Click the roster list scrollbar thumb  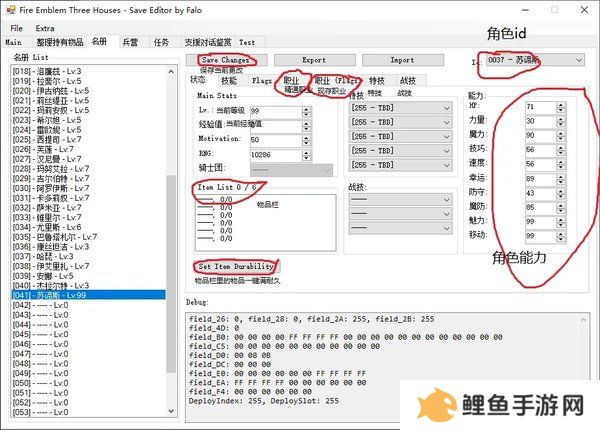171,274
